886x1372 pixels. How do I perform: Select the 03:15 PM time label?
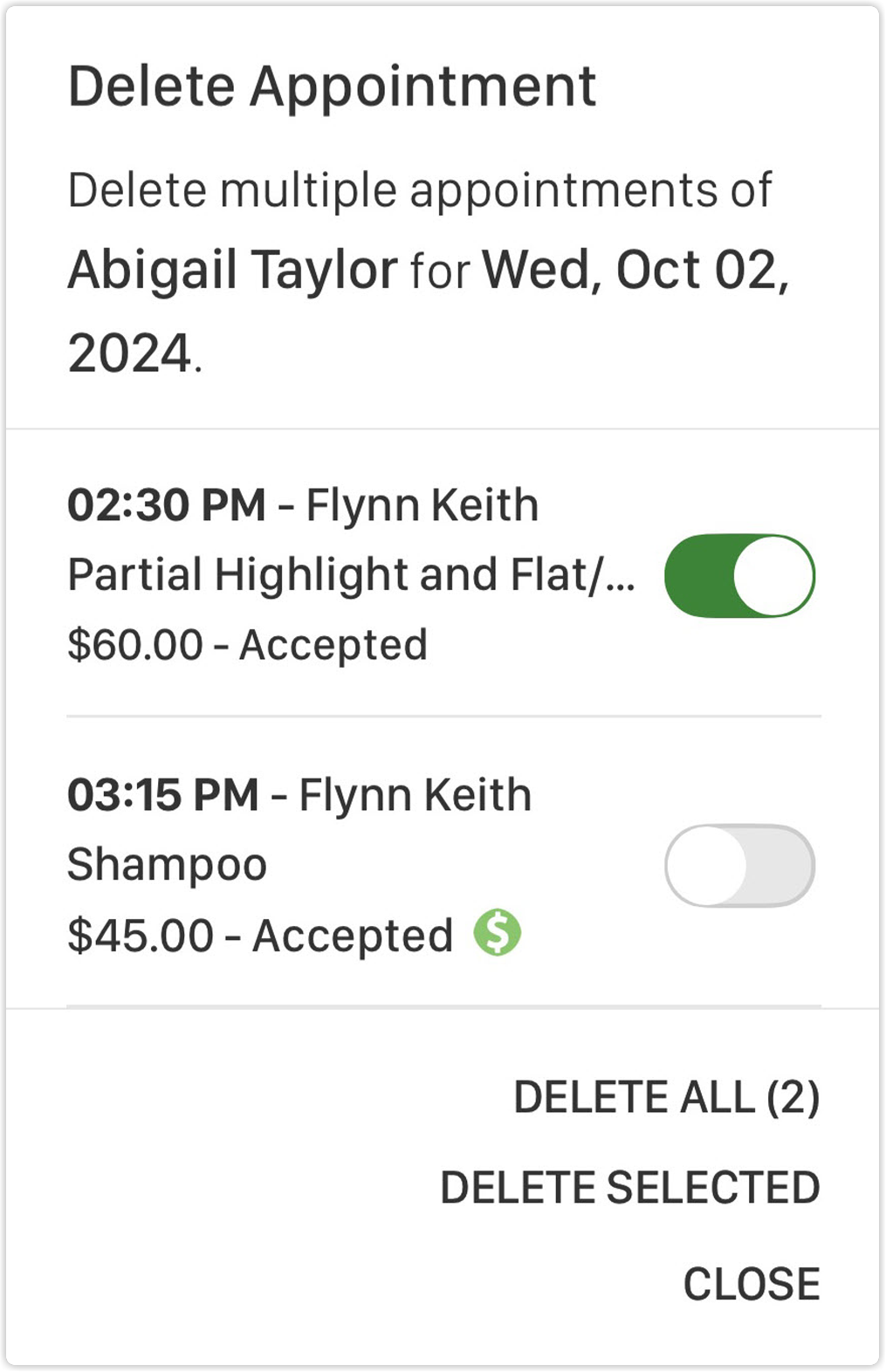[x=163, y=795]
